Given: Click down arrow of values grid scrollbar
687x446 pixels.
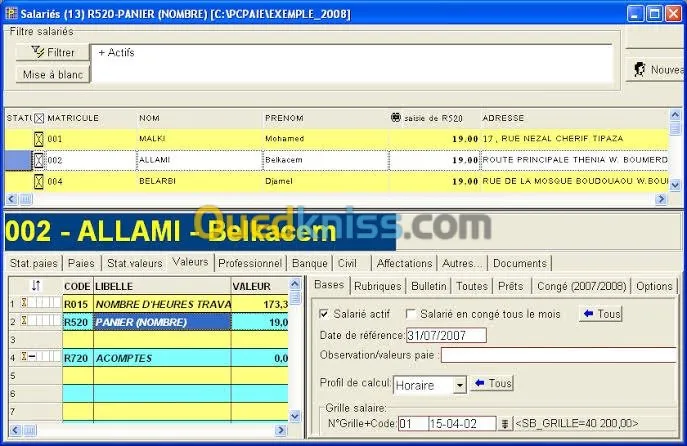Looking at the screenshot, I should point(295,415).
